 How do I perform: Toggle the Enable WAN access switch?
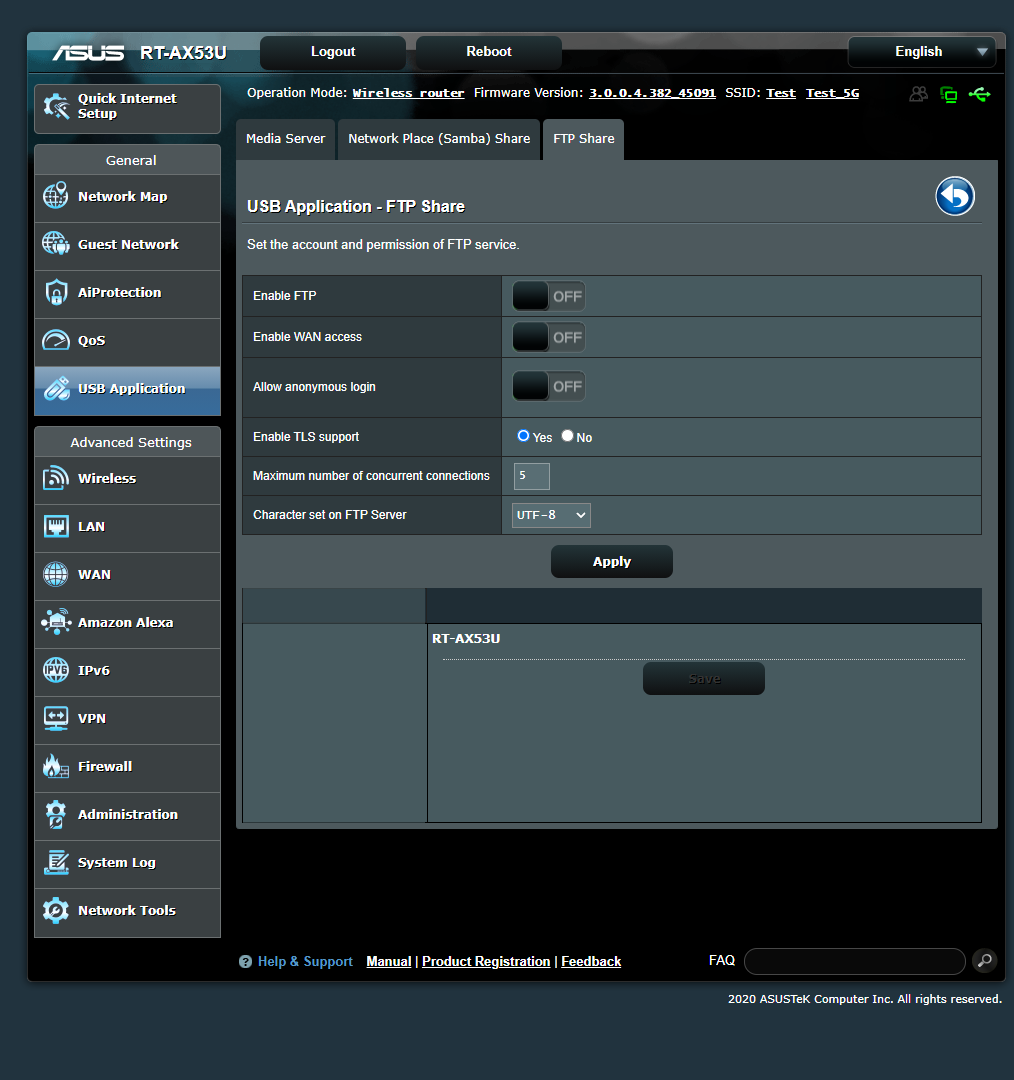pyautogui.click(x=548, y=338)
